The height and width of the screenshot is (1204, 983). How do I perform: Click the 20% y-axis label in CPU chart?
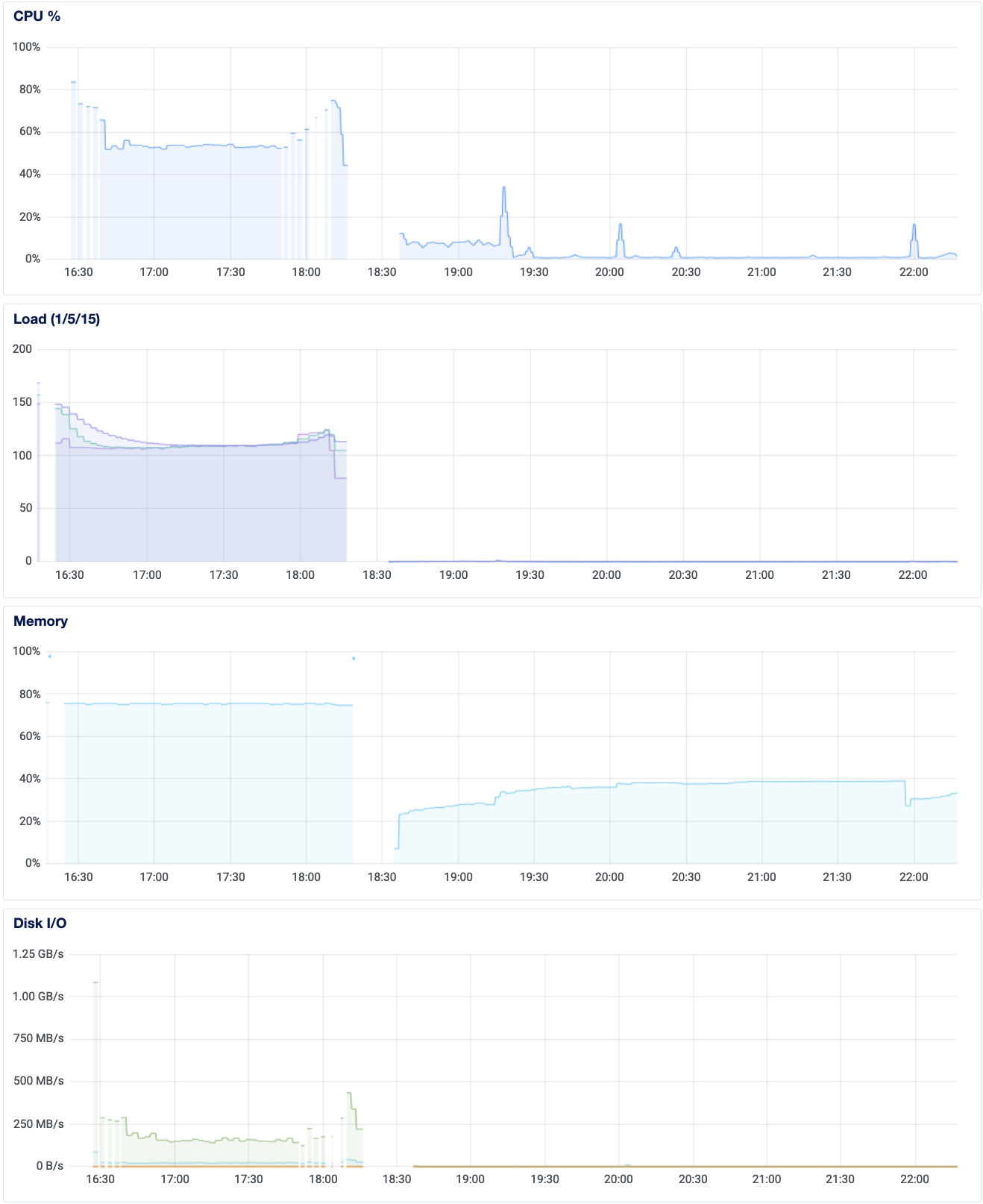pyautogui.click(x=30, y=217)
